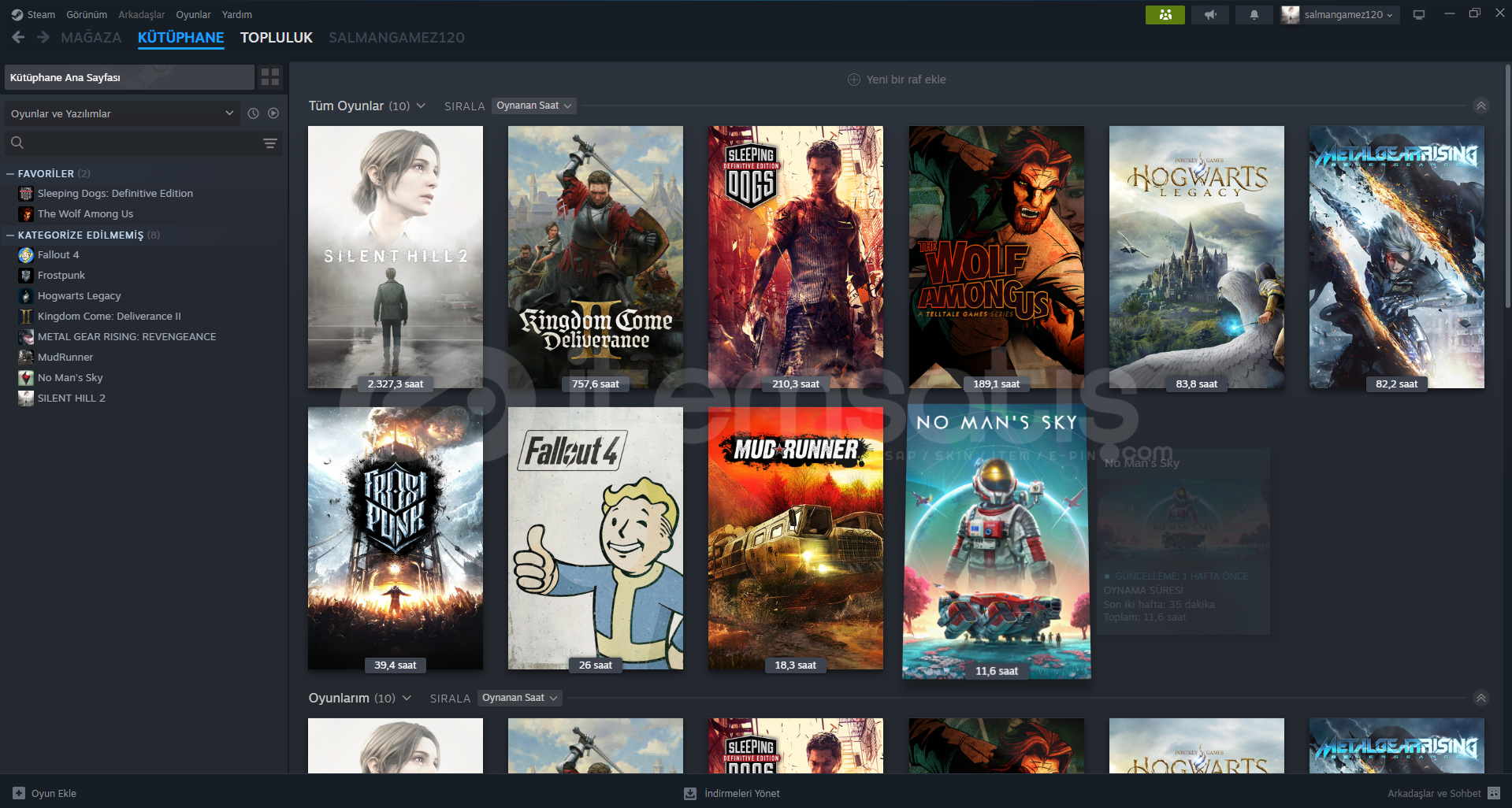Open Arkadaşlar ve Sohbet
1512x808 pixels.
[1434, 793]
